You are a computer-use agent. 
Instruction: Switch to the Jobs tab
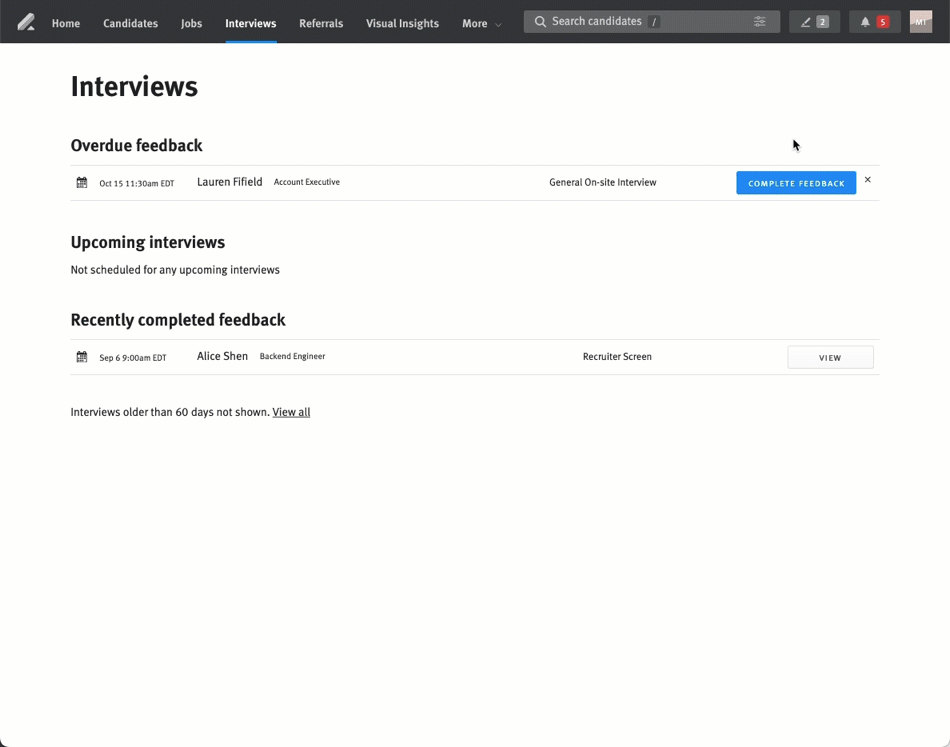pyautogui.click(x=191, y=23)
